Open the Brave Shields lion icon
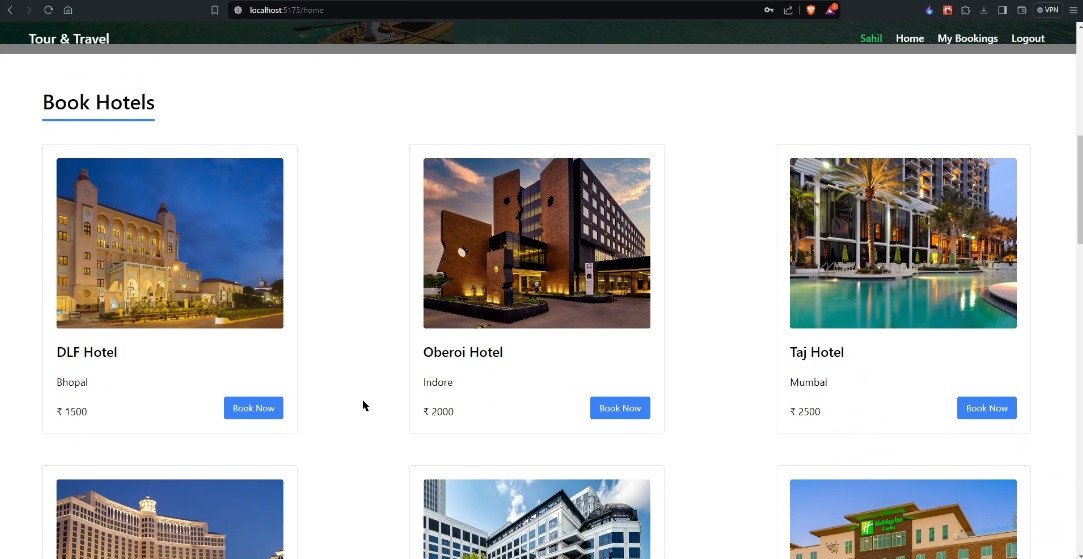 (x=811, y=10)
